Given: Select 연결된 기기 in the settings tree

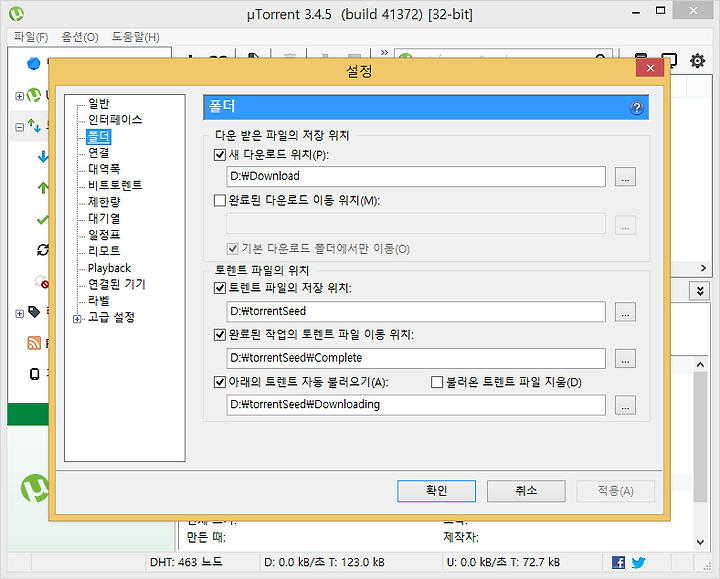Looking at the screenshot, I should [117, 284].
